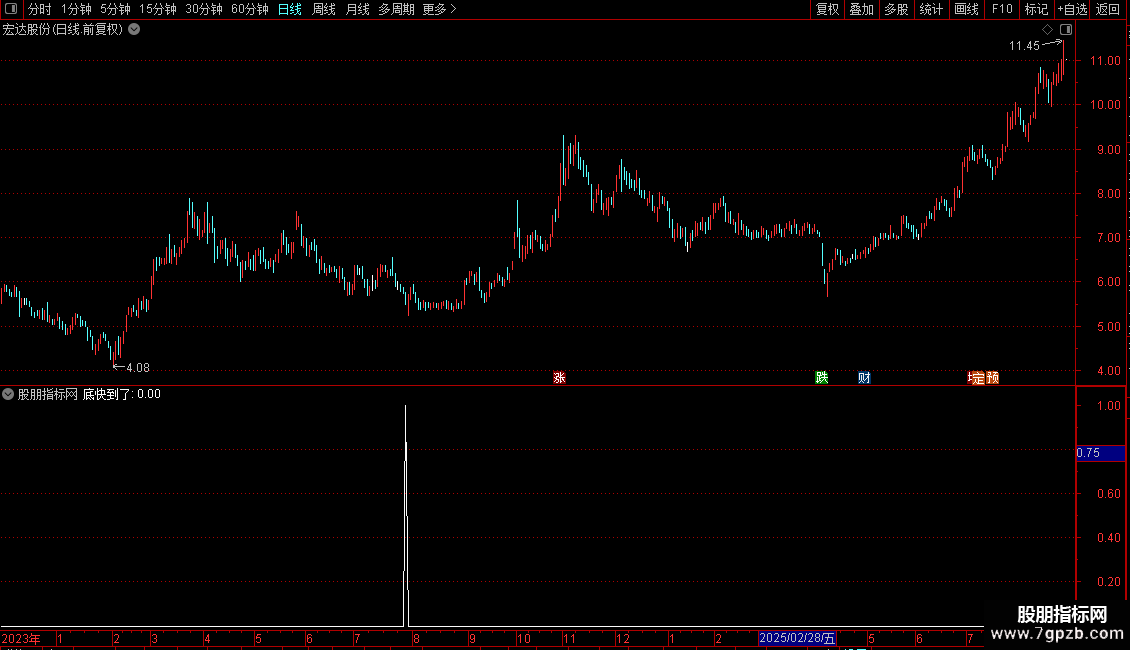This screenshot has width=1130, height=650.
Task: Click the white indicator spike near month 8
Action: pos(406,515)
